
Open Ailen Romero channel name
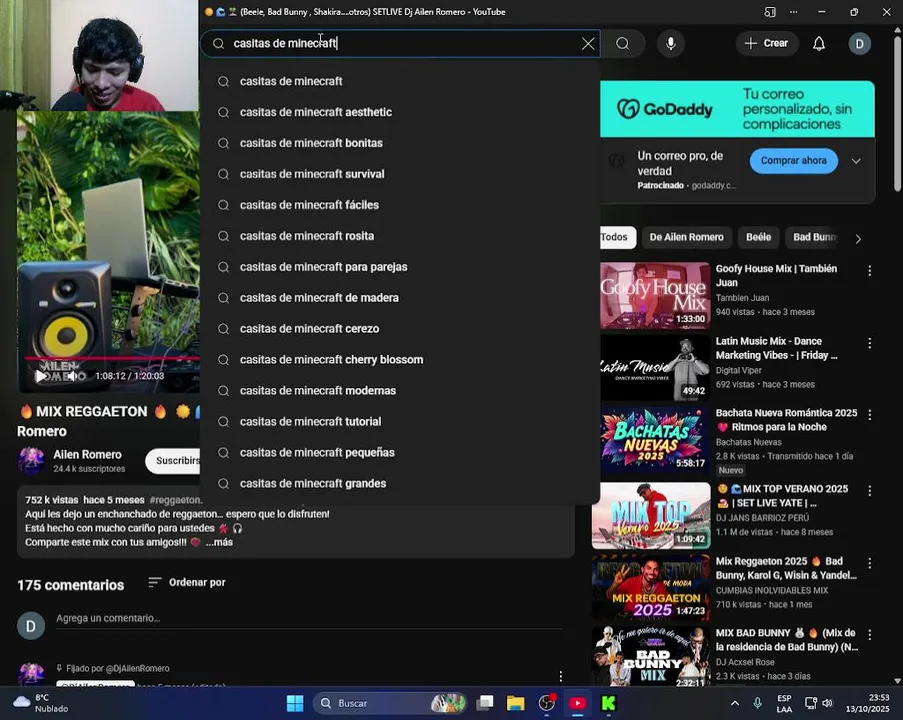tap(88, 454)
